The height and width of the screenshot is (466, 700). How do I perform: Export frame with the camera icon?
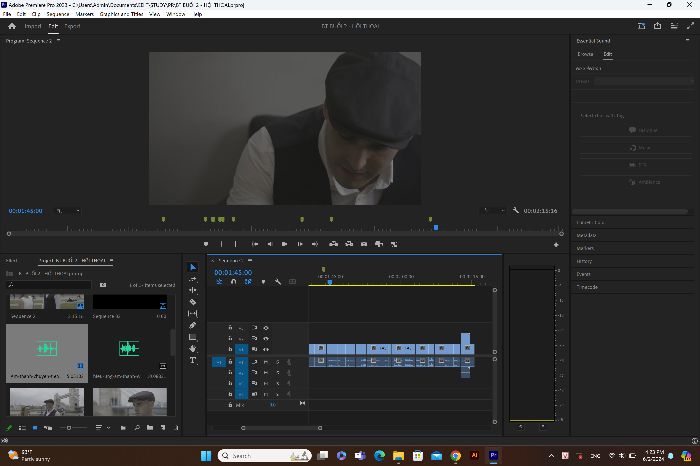[x=364, y=244]
